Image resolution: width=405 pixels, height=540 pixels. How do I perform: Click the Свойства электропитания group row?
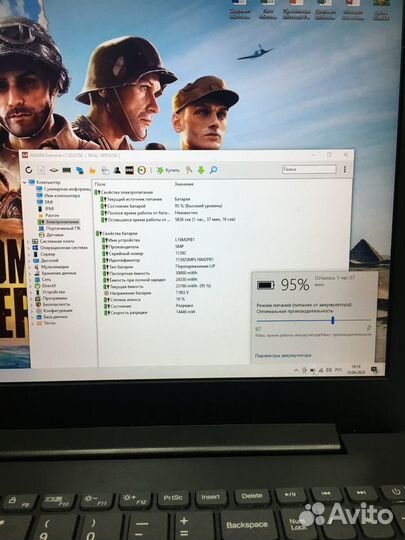tap(124, 193)
